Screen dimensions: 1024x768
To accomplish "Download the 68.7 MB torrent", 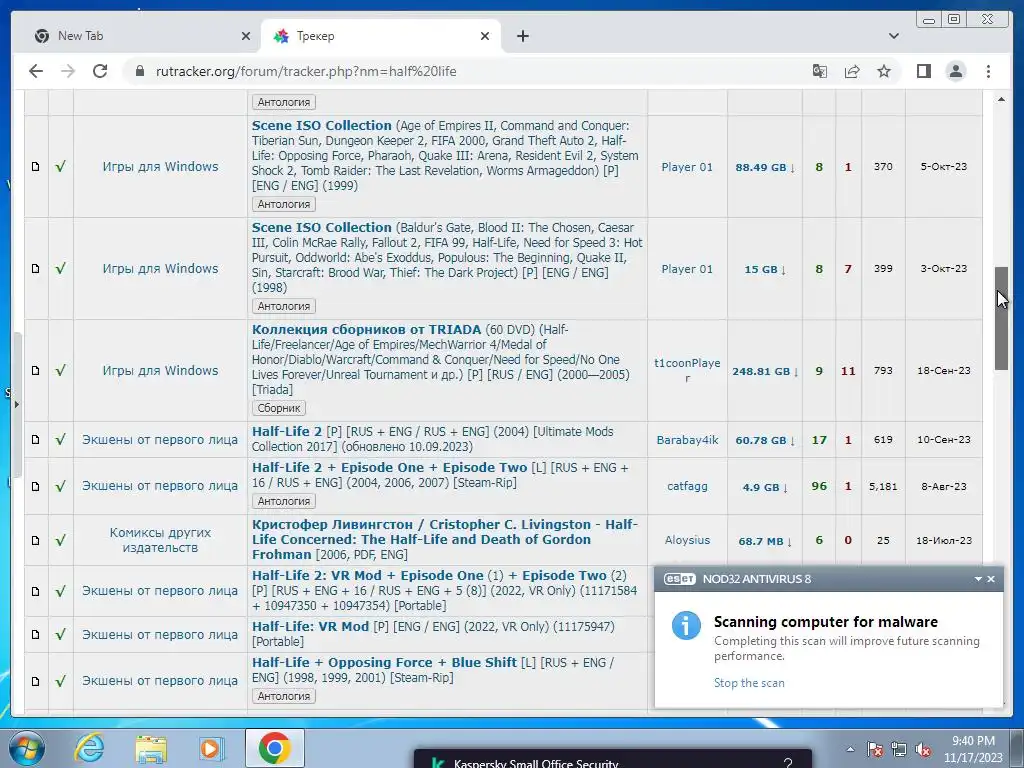I will (765, 541).
